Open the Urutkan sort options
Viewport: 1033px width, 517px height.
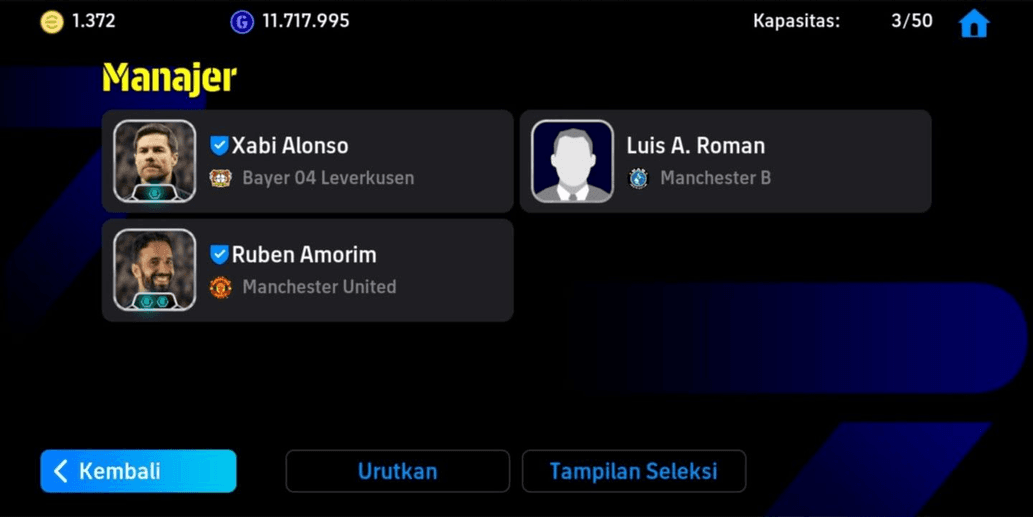pos(397,471)
